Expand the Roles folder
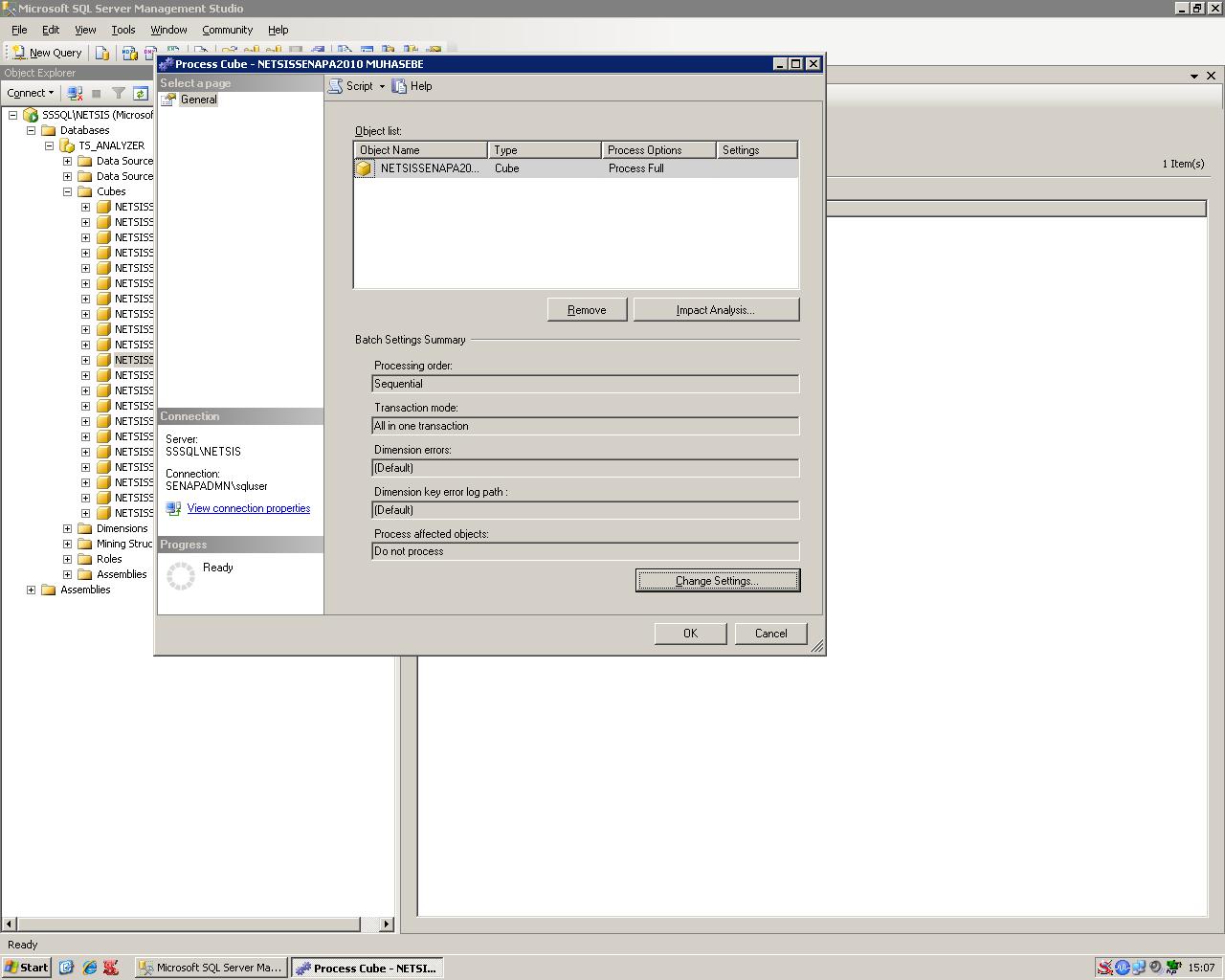Screen dimensions: 1225x980 coord(68,559)
